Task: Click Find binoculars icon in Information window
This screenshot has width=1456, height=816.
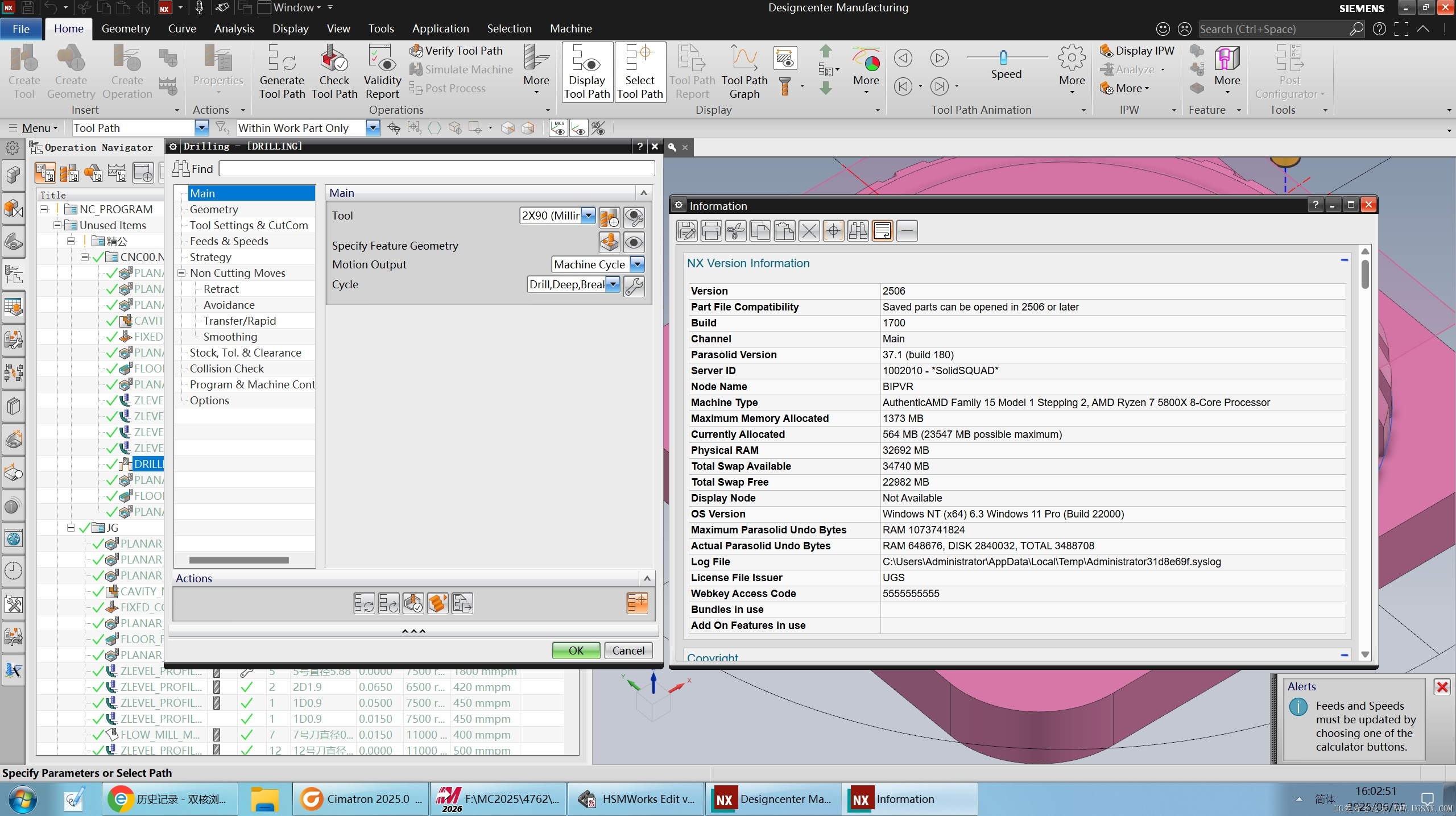Action: pos(858,231)
